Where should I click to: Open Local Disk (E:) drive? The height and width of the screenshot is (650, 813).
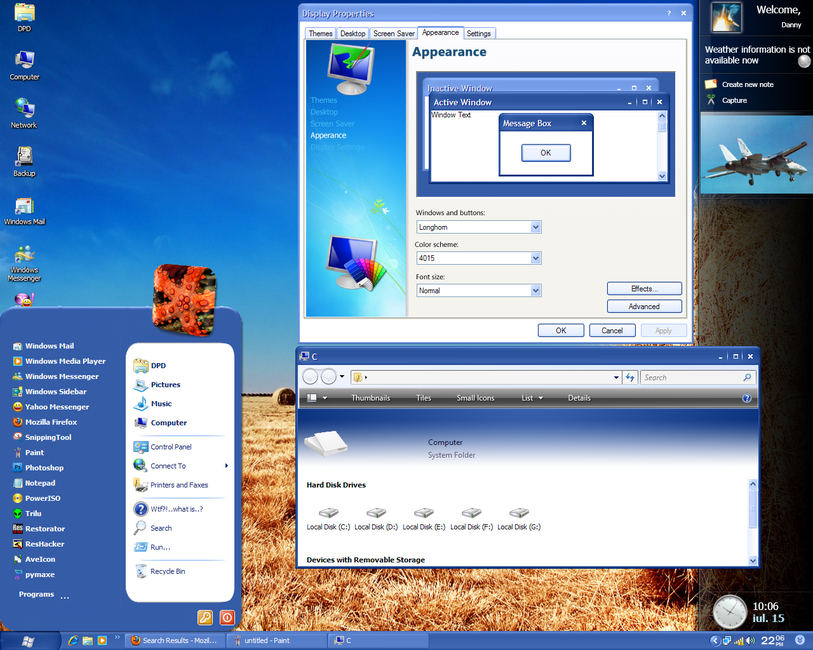pos(424,519)
